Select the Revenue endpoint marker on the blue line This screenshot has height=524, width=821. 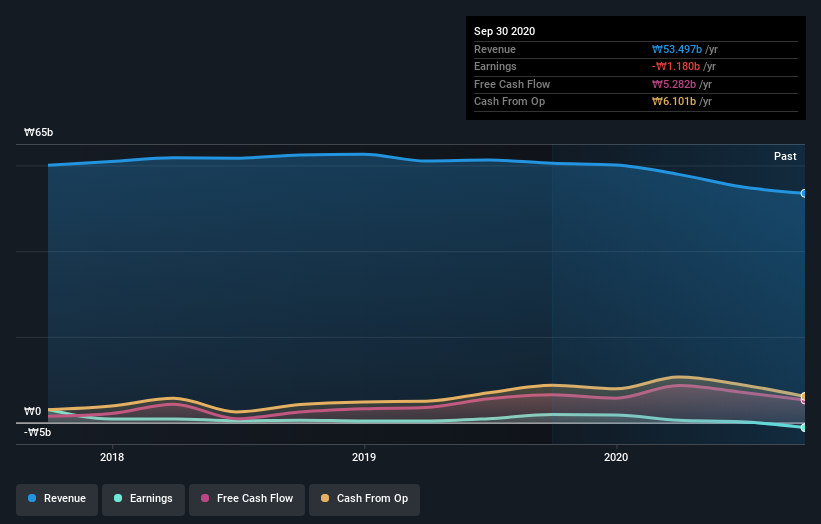803,193
